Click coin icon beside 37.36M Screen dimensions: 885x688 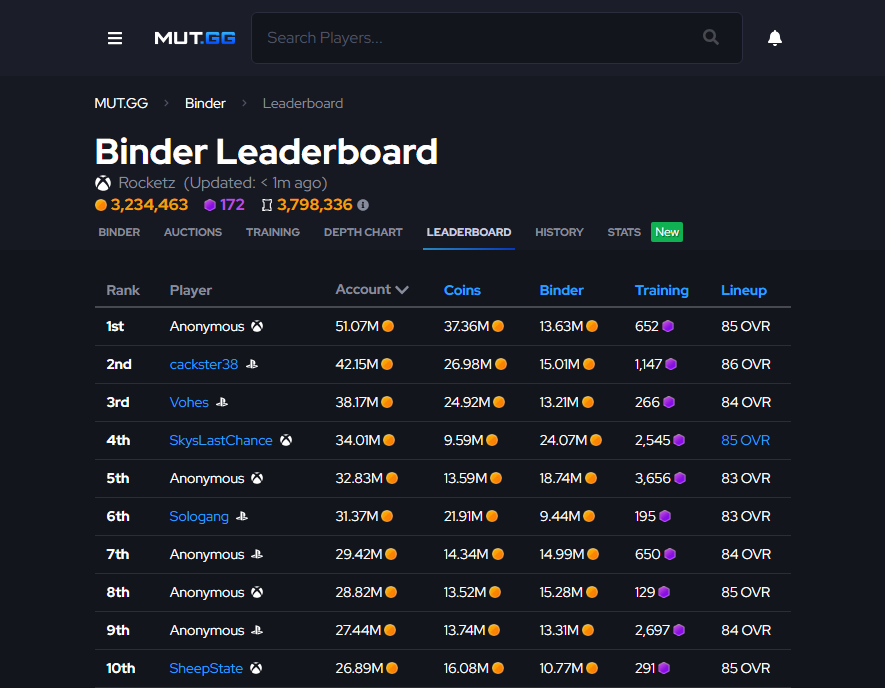pos(498,326)
